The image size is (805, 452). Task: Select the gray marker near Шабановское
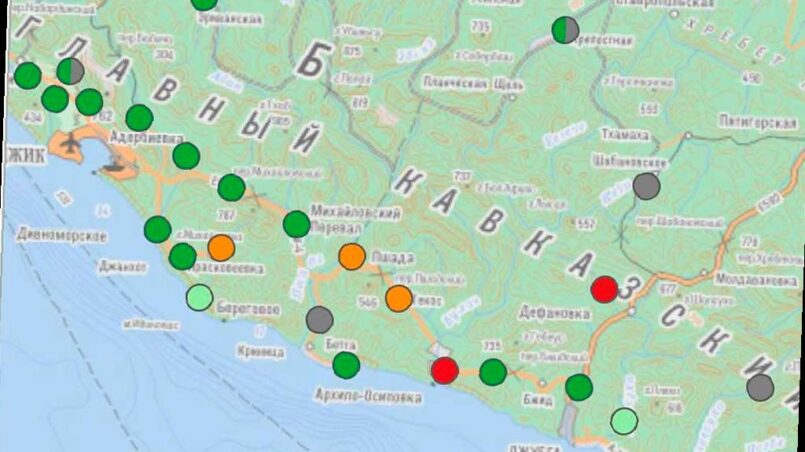tap(647, 186)
